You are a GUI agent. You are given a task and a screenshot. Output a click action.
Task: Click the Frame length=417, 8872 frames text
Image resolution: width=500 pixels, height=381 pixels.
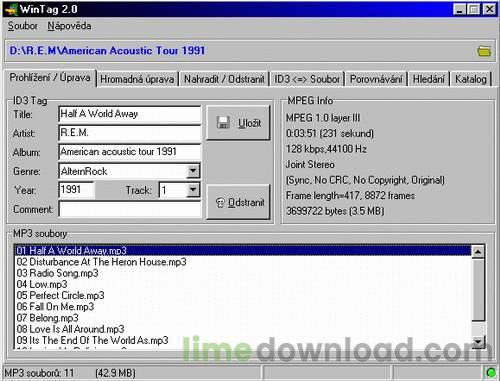click(x=350, y=195)
